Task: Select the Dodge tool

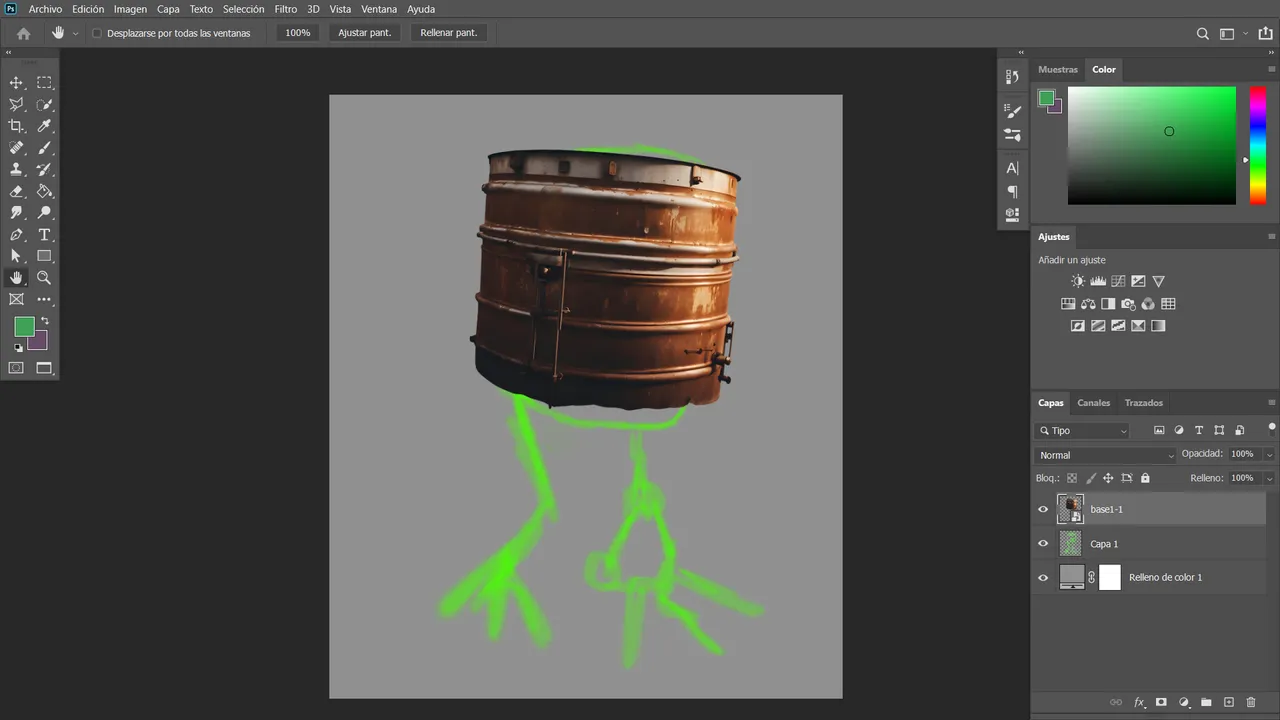Action: pyautogui.click(x=44, y=213)
